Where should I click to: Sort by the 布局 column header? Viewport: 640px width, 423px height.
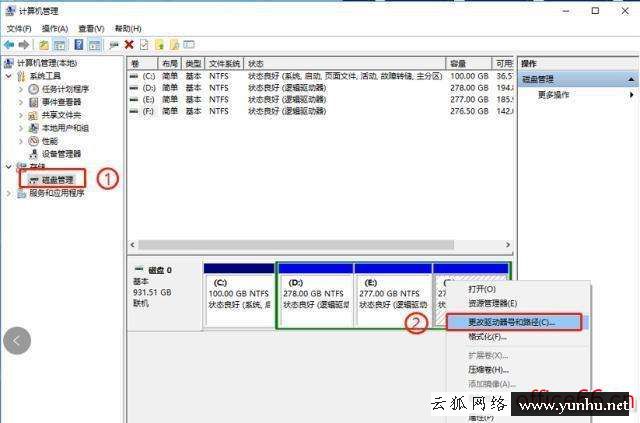[169, 64]
